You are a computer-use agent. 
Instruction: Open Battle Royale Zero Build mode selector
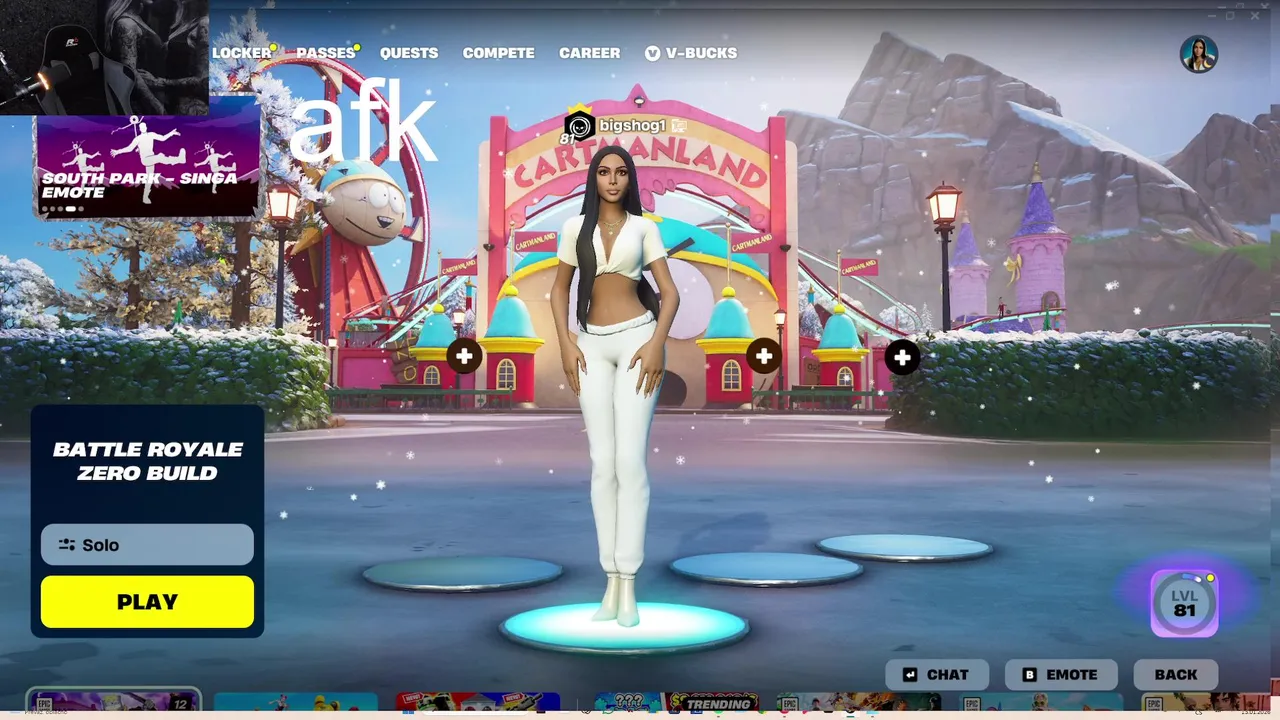[148, 461]
